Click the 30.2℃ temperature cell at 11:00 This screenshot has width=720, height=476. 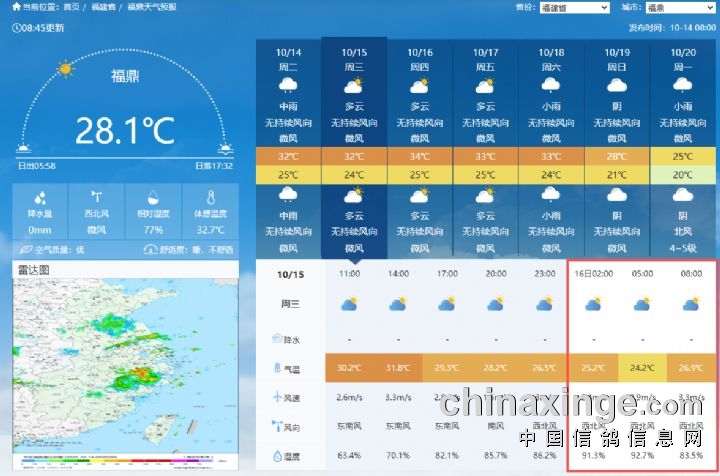pos(349,368)
